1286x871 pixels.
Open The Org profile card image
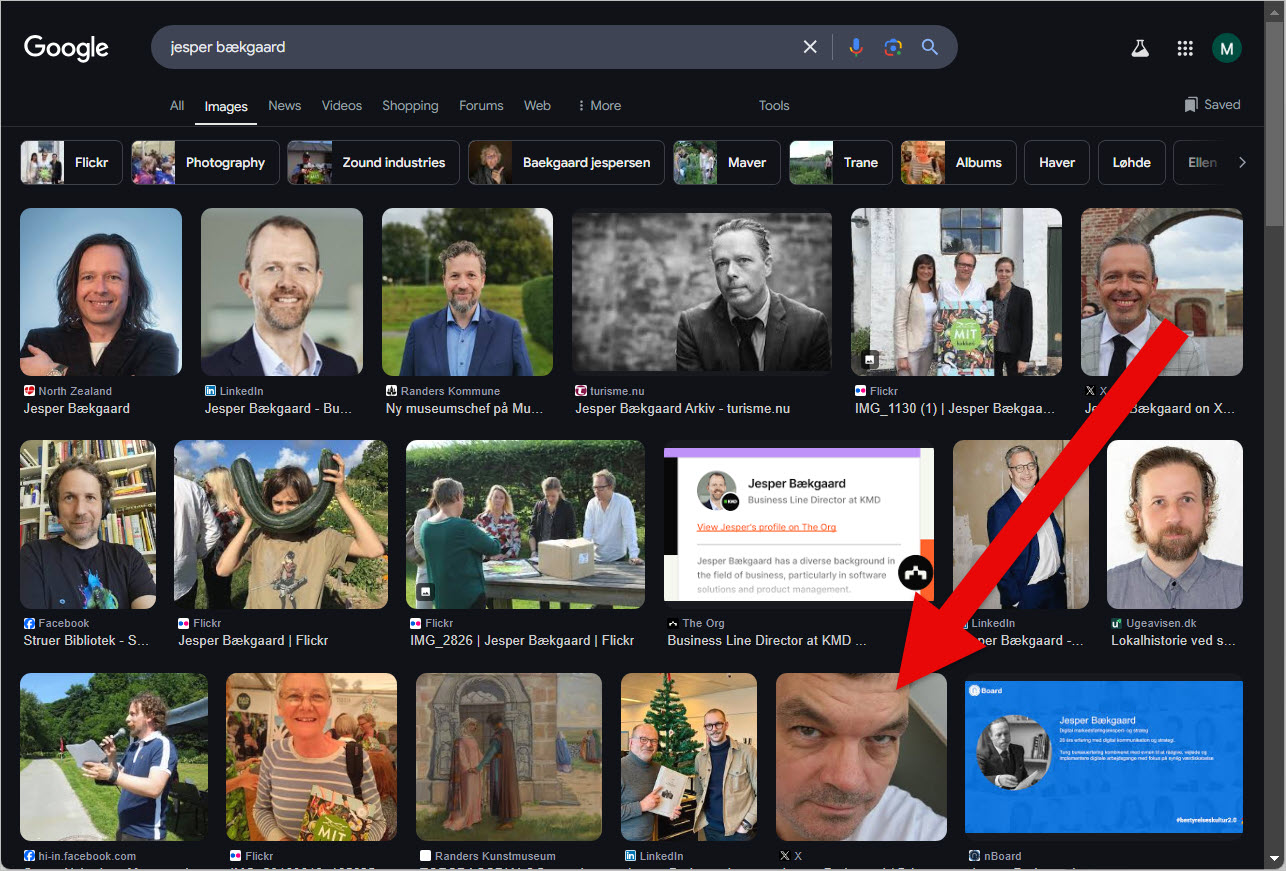pos(799,524)
